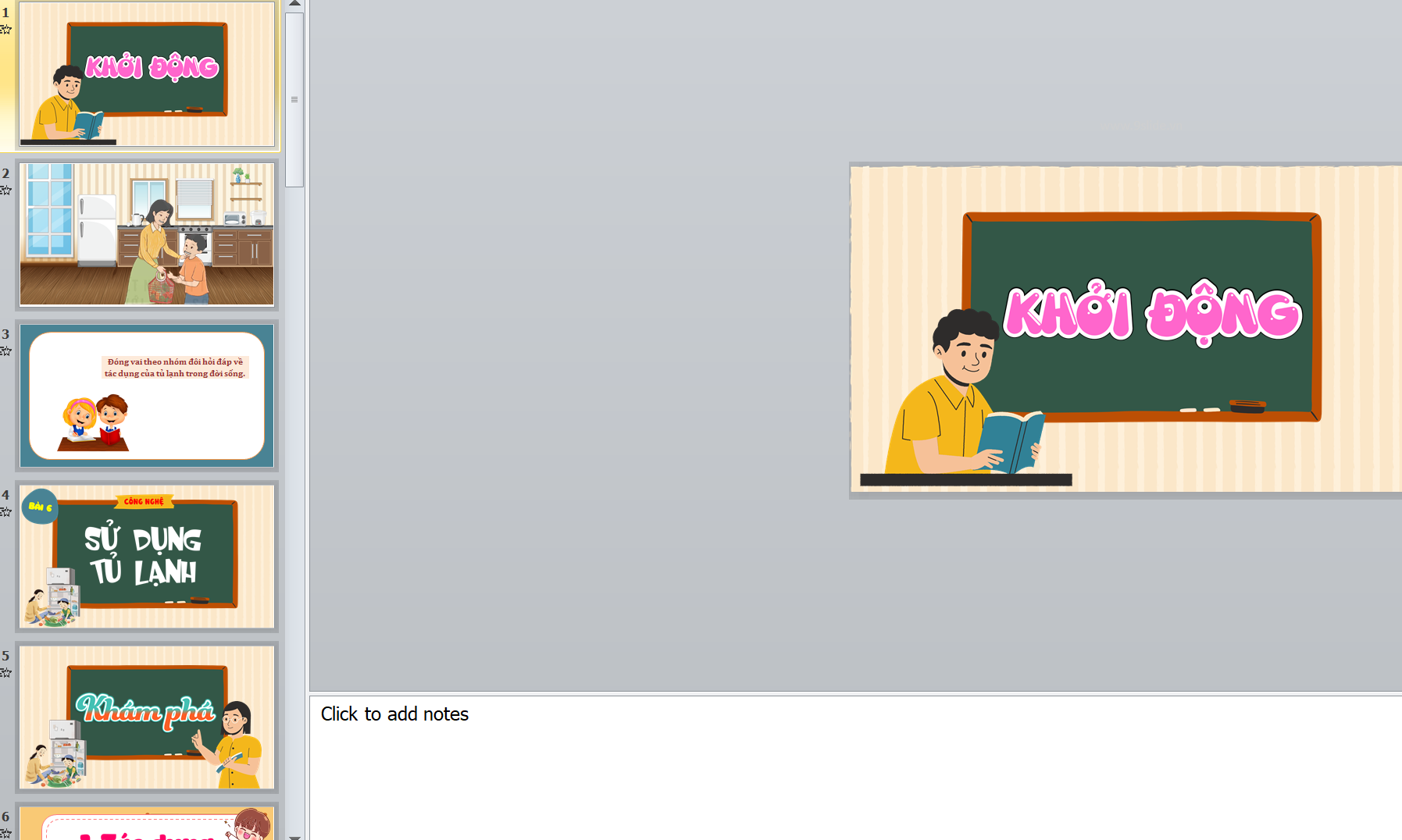This screenshot has width=1402, height=840.
Task: Select the 'Khám phá' slide 5 thumbnail
Action: coord(147,717)
